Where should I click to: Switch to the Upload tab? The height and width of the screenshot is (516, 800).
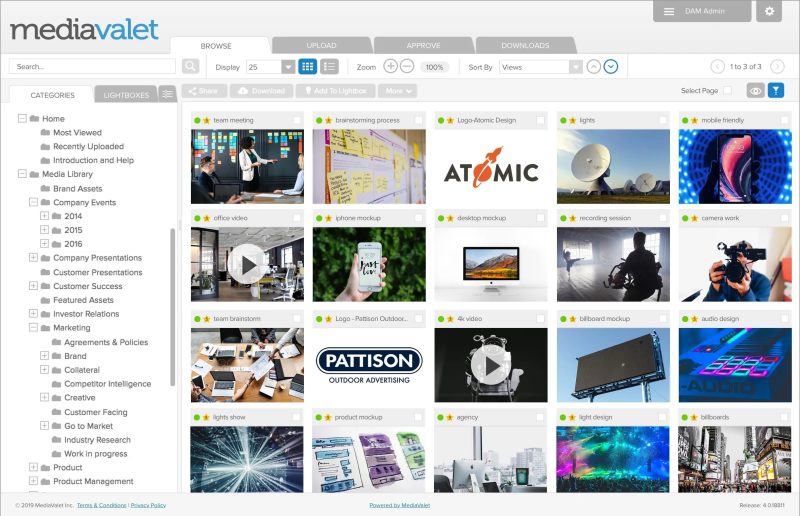[321, 45]
